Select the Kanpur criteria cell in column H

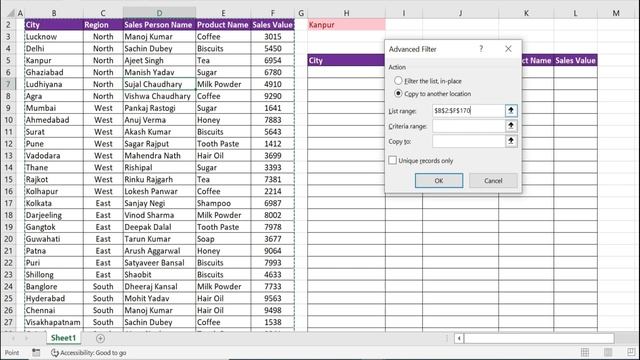346,24
